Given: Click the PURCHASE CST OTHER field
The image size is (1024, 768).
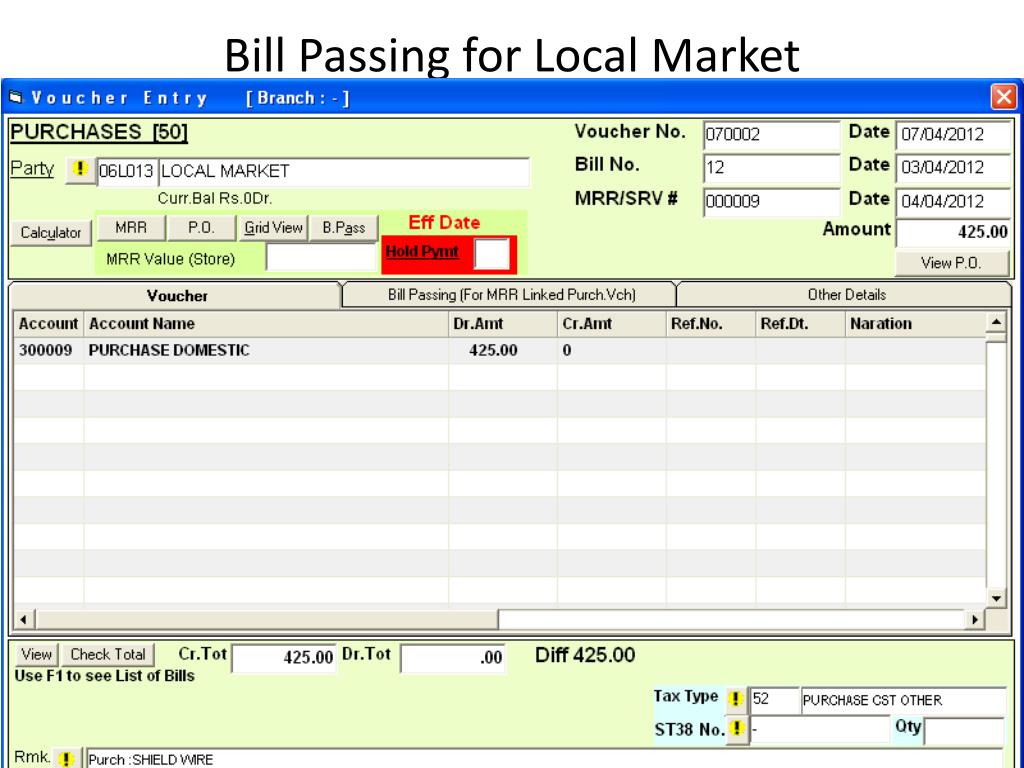Looking at the screenshot, I should [903, 701].
